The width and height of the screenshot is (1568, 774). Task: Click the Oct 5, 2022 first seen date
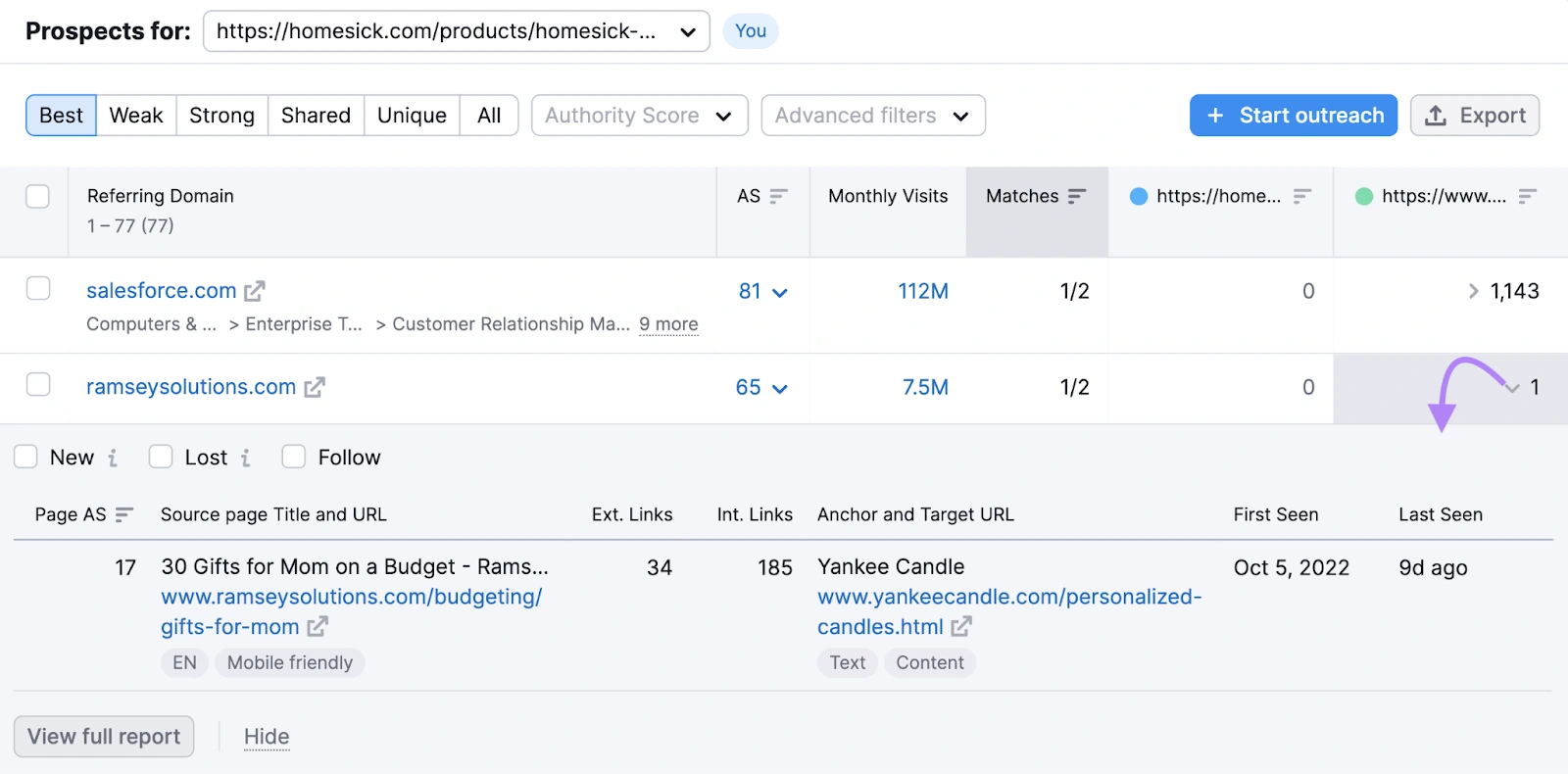pyautogui.click(x=1292, y=568)
